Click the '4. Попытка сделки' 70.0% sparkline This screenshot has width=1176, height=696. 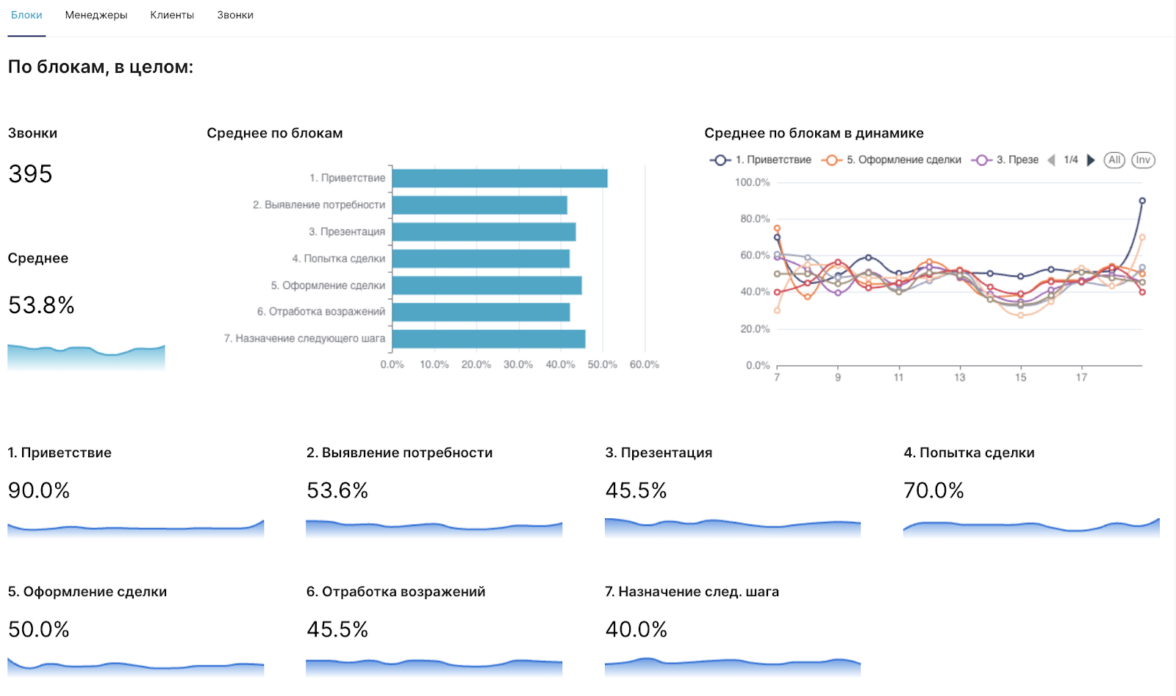point(1031,528)
